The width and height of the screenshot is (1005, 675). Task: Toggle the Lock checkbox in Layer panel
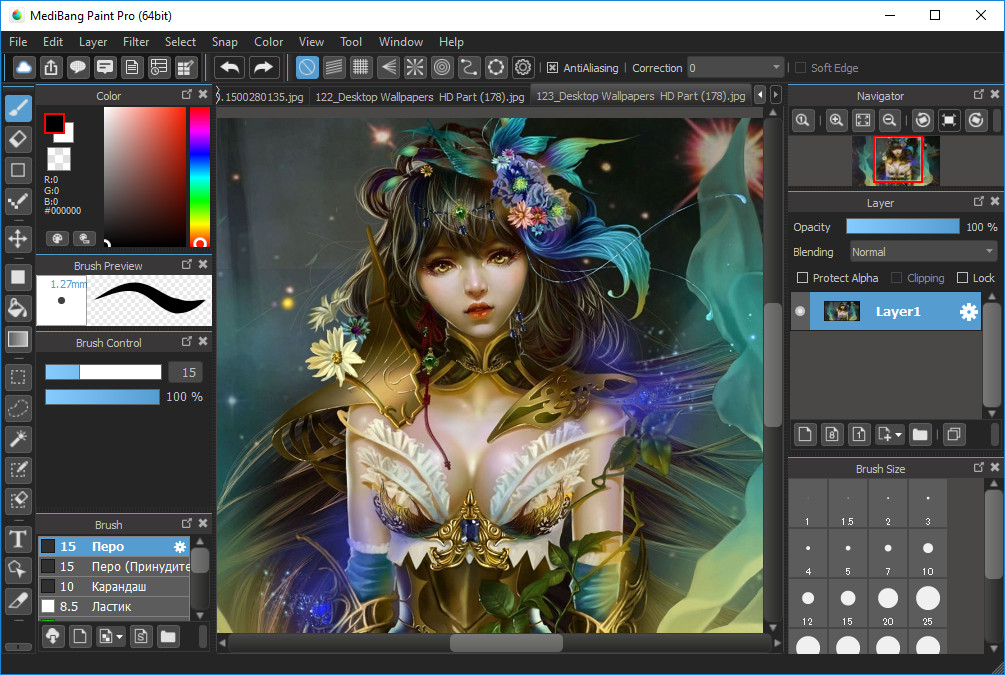pyautogui.click(x=962, y=278)
